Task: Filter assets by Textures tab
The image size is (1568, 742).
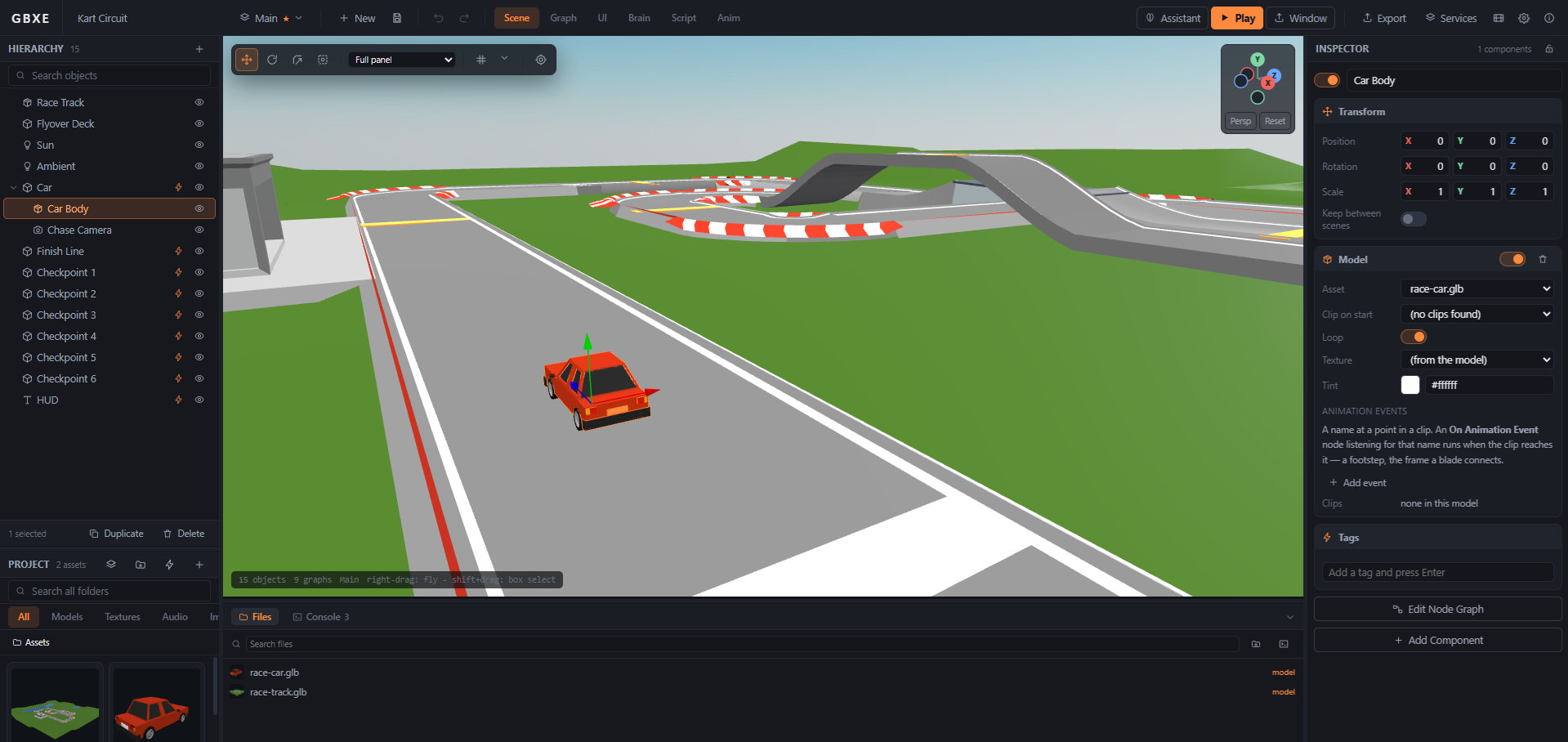Action: coord(123,617)
